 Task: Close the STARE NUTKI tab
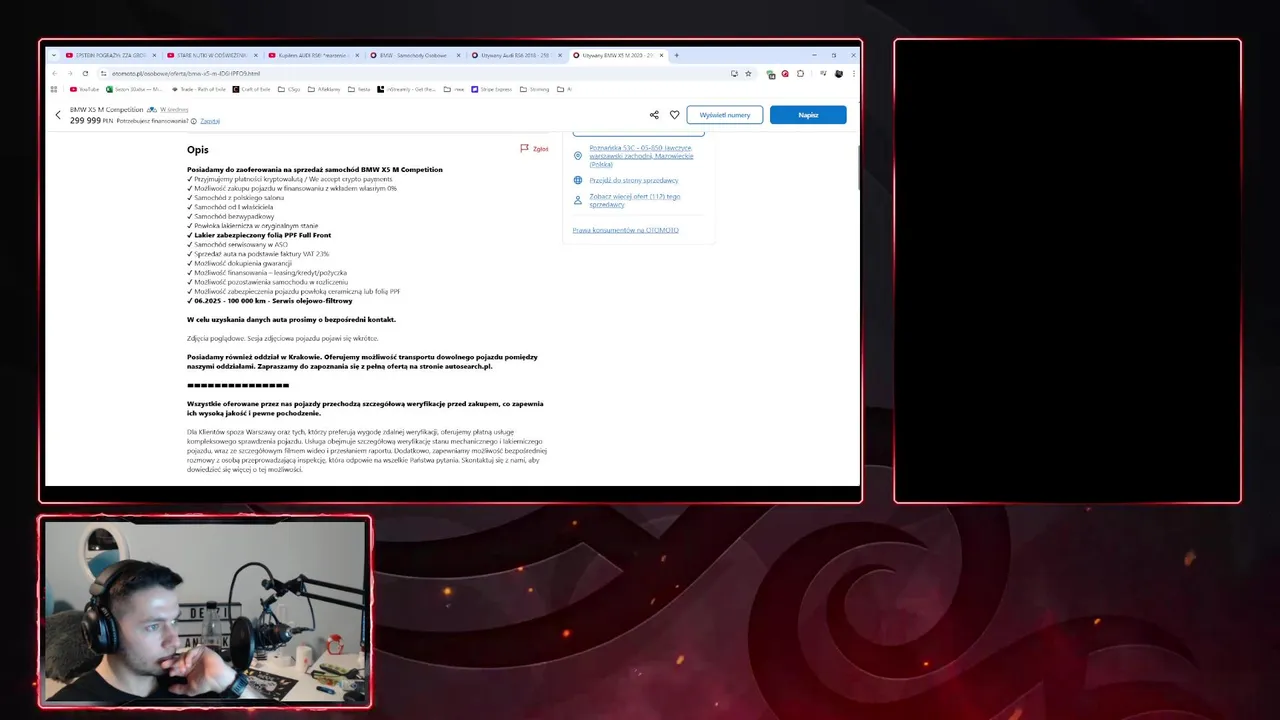(256, 55)
